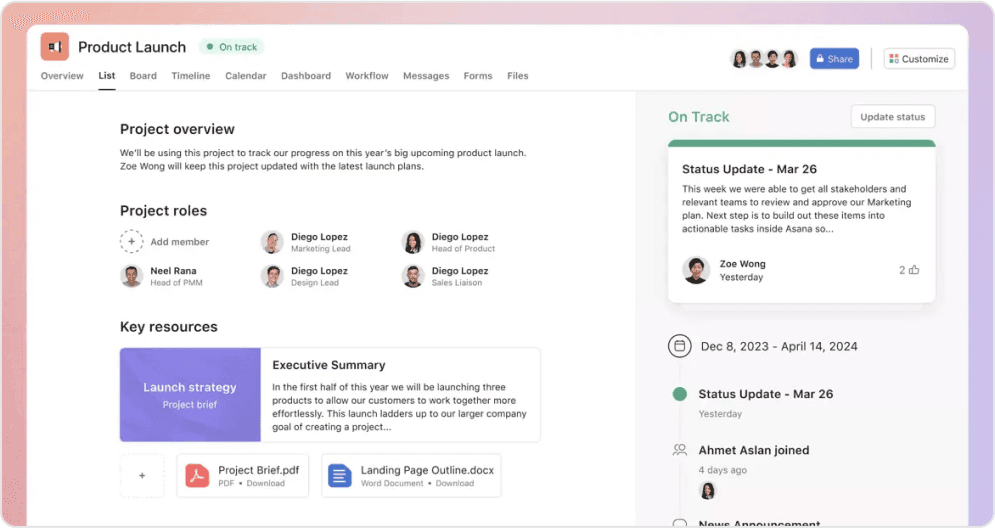Switch to the Board tab
The image size is (995, 528).
(x=143, y=76)
